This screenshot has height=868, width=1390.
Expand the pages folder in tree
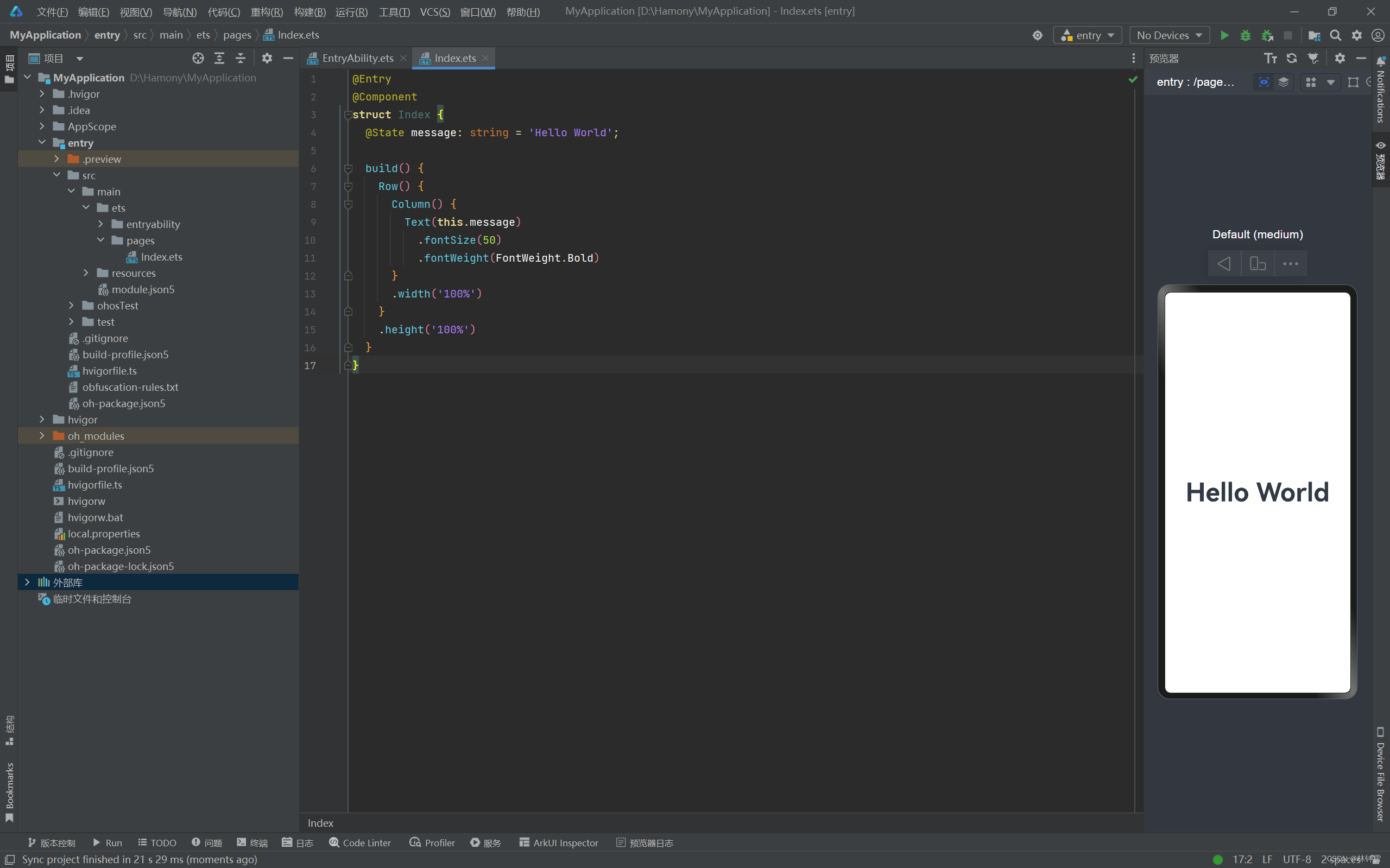click(x=100, y=240)
